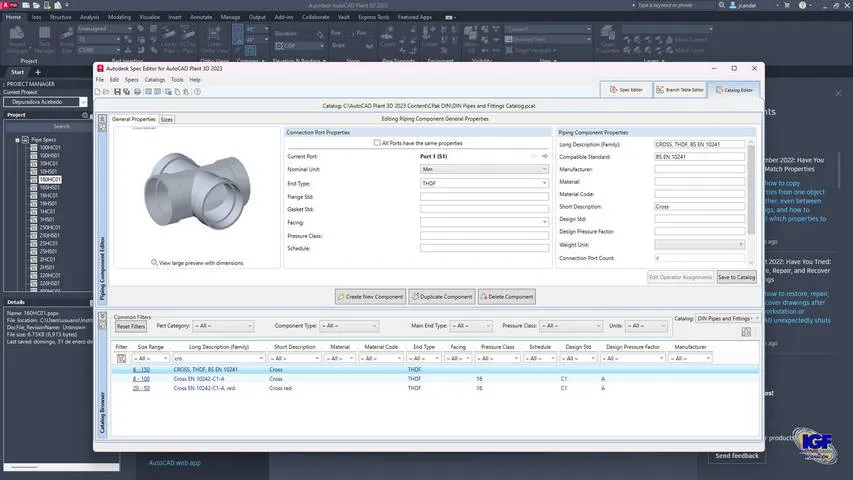Viewport: 853px width, 480px height.
Task: Open the Specs menu in Spec Editor
Action: pos(131,80)
